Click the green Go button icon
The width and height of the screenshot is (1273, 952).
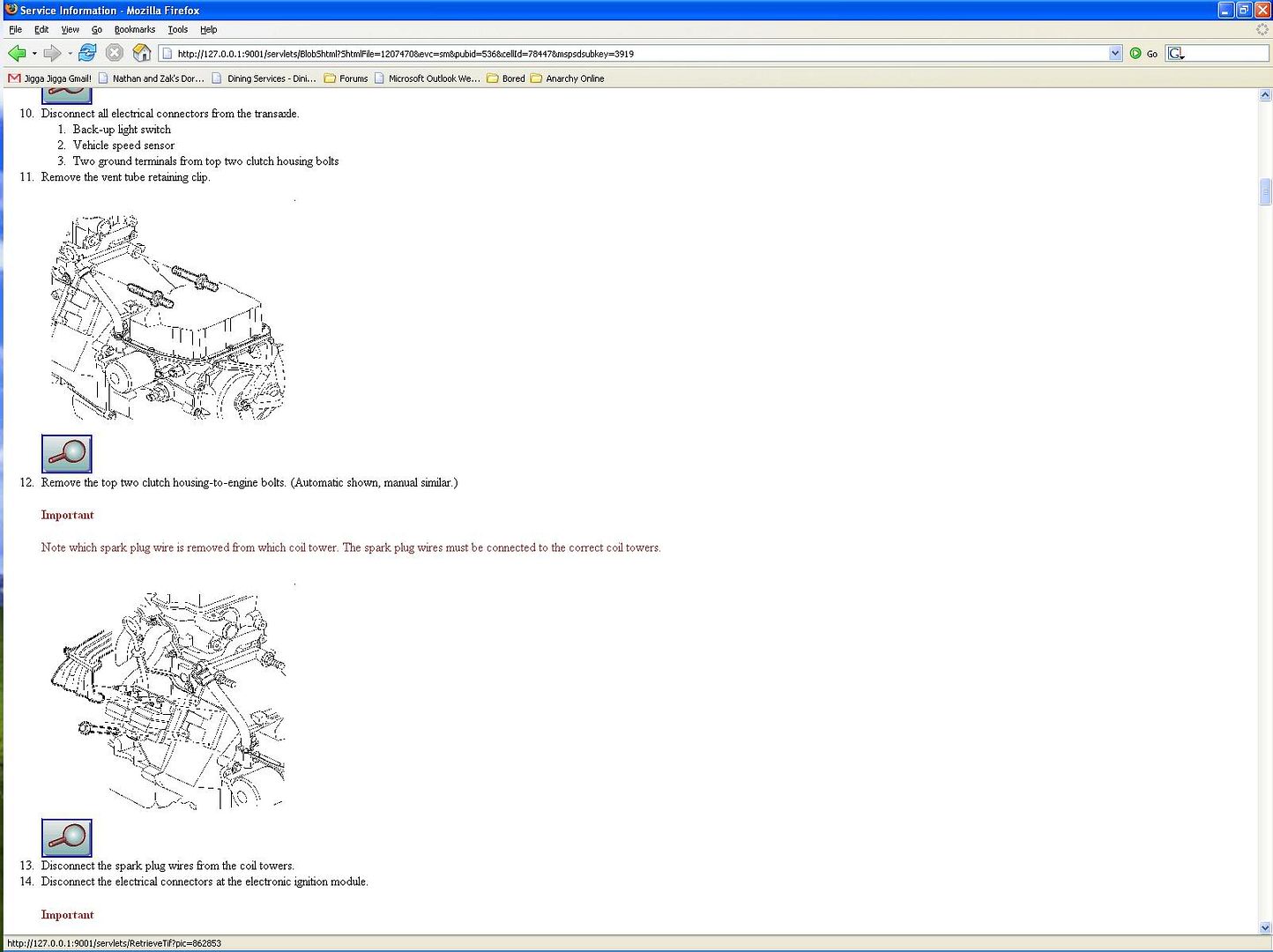click(x=1135, y=54)
